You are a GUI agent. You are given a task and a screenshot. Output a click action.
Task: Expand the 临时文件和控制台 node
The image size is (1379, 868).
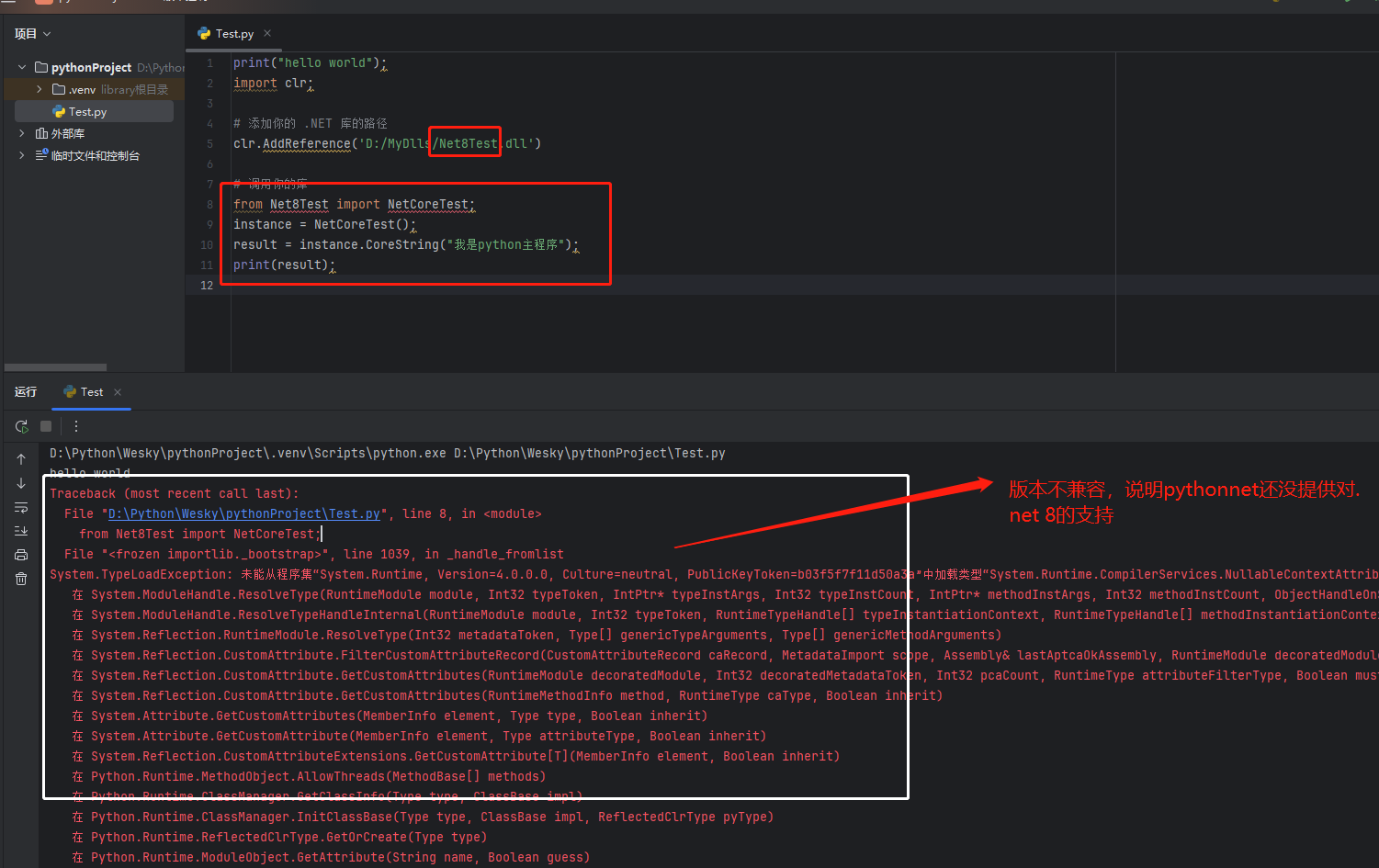click(22, 155)
